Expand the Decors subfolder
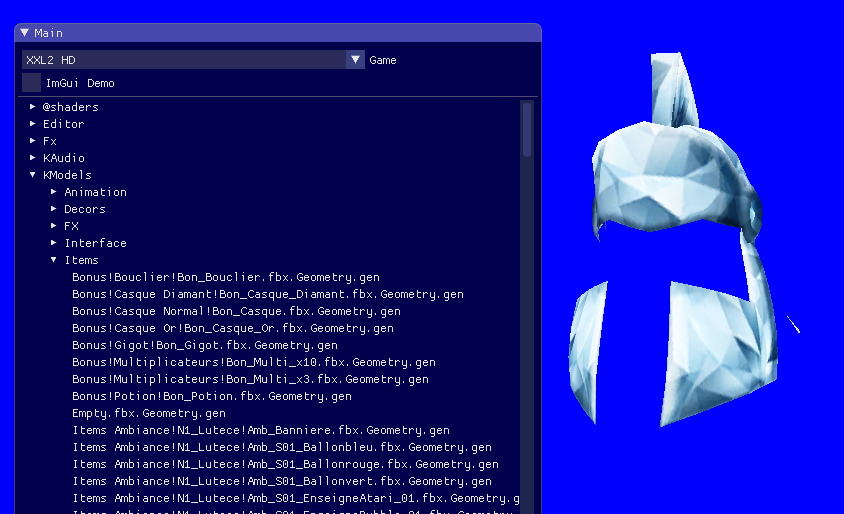Screen dimensions: 844x514 (x=54, y=208)
